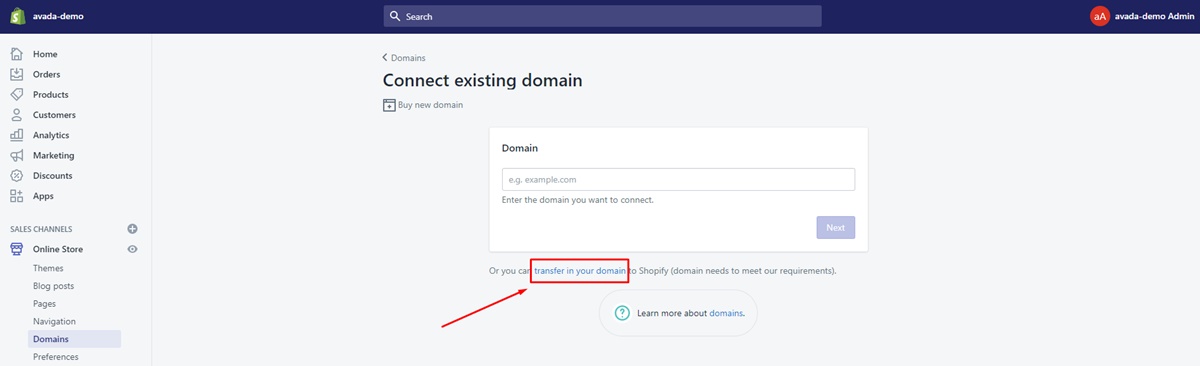Select Navigation in Online Store submenu
The image size is (1200, 366).
(x=54, y=321)
